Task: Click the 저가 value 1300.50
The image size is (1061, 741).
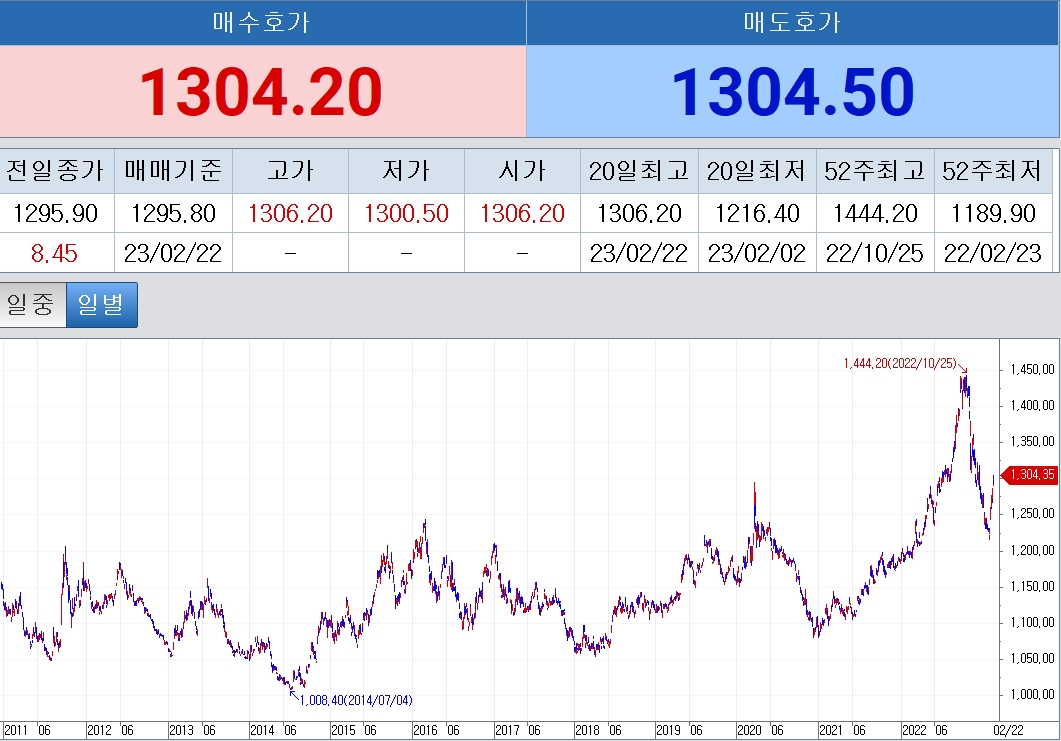Action: pos(406,214)
